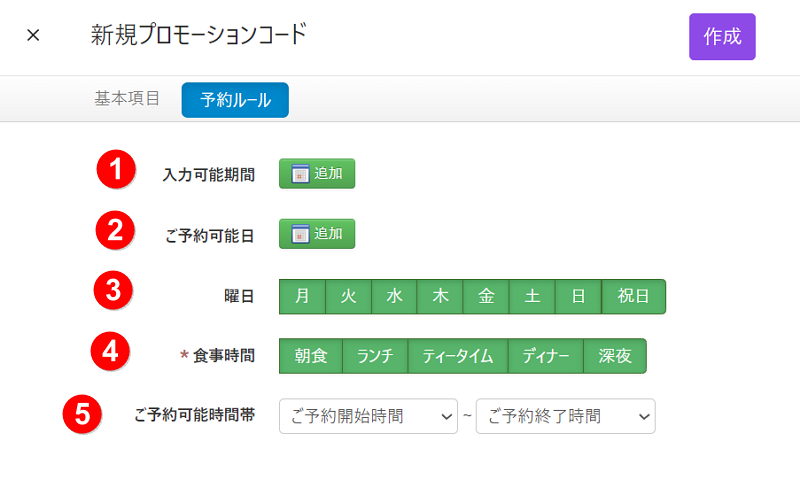Toggle Wednesday (水) weekday
The height and width of the screenshot is (495, 800).
(394, 297)
